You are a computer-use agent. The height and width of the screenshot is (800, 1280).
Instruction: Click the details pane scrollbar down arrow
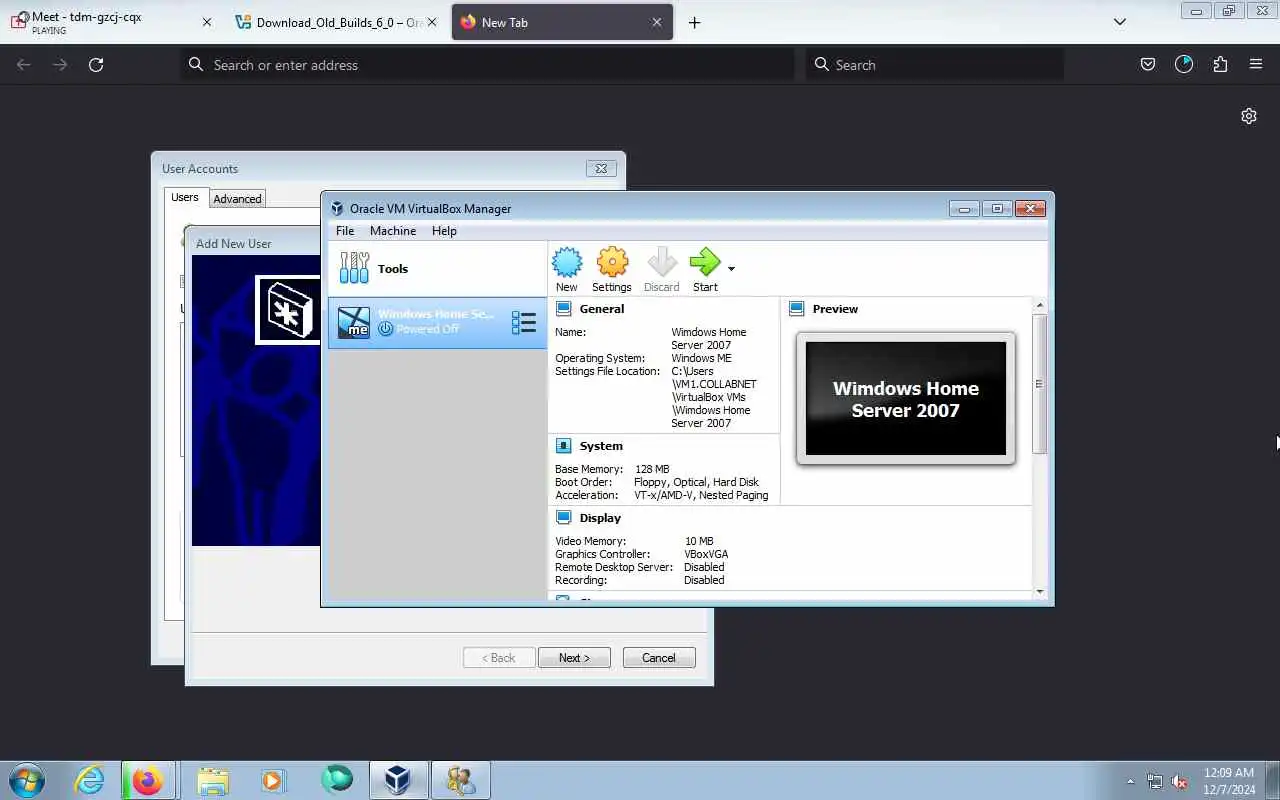pyautogui.click(x=1040, y=592)
